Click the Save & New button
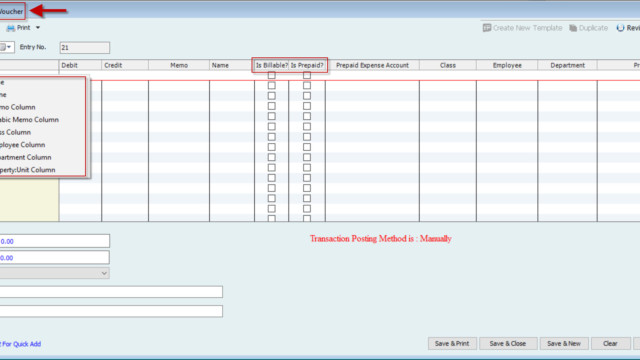Viewport: 640px width, 360px height. click(x=564, y=344)
